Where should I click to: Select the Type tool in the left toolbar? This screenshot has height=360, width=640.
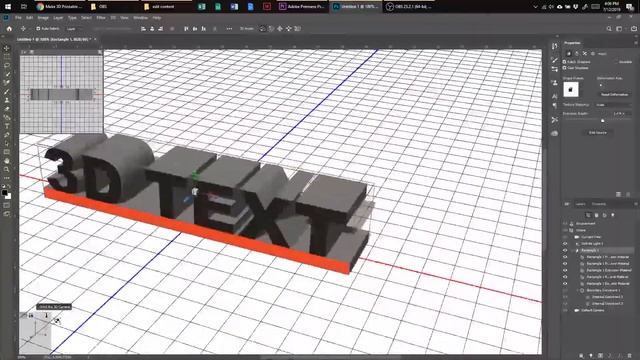pyautogui.click(x=7, y=126)
